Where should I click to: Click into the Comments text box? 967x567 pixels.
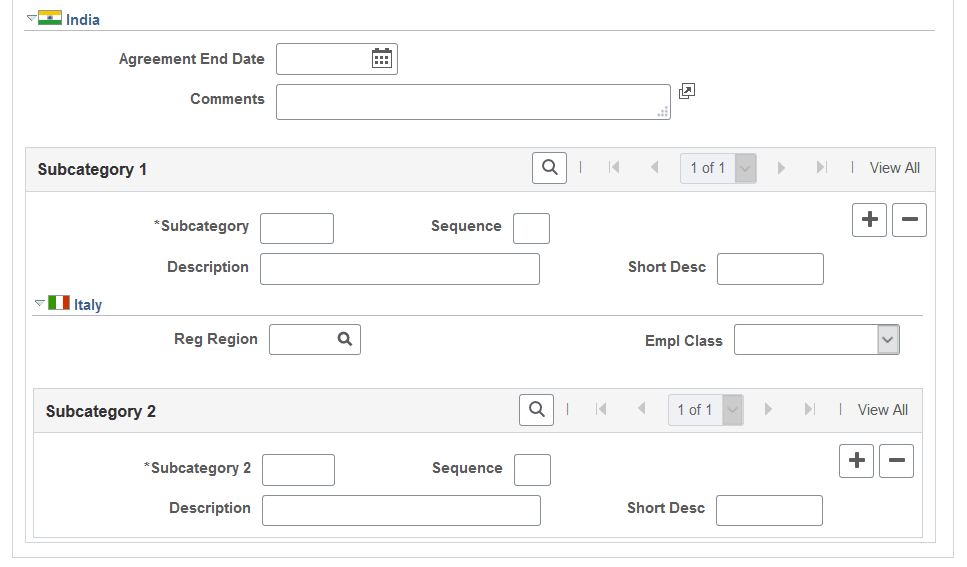coord(472,102)
